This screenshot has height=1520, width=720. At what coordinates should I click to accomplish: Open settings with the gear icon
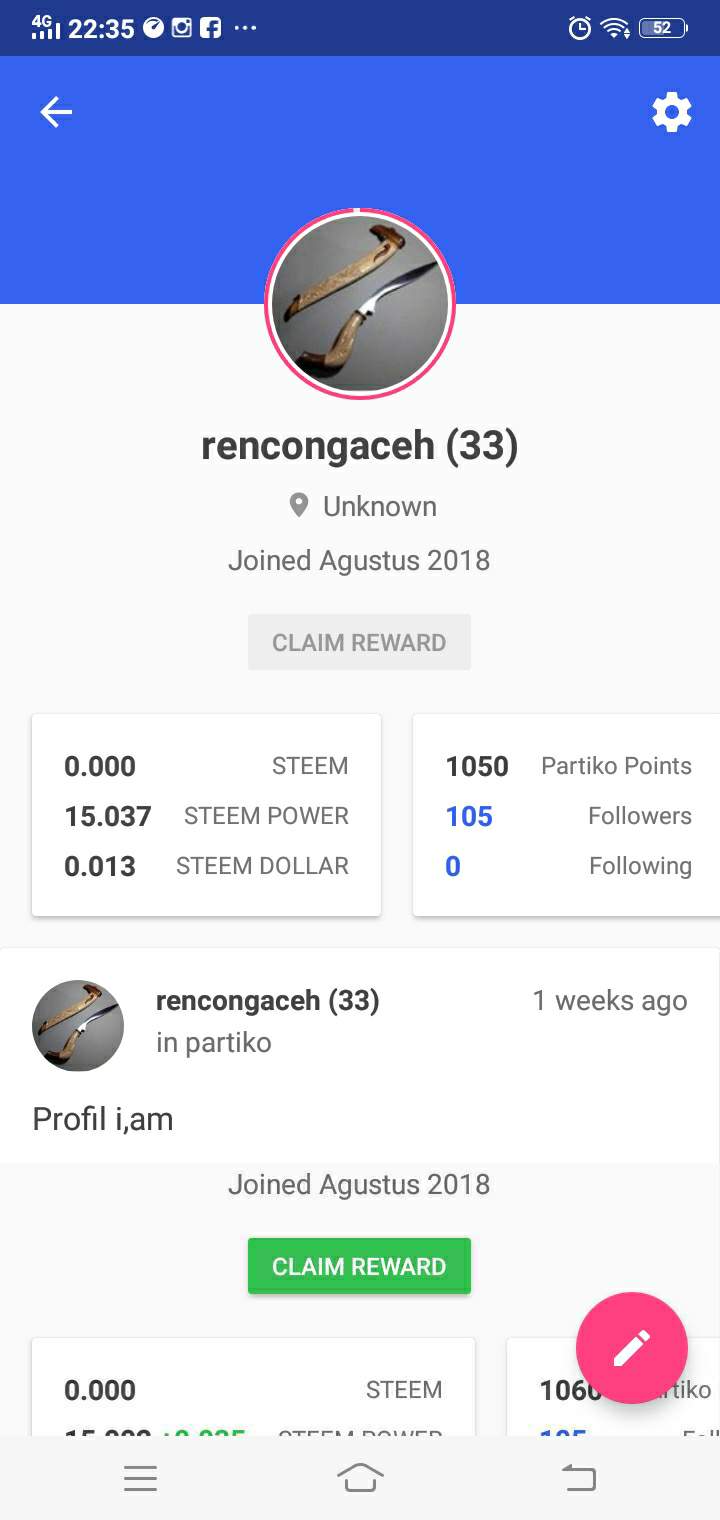point(671,112)
